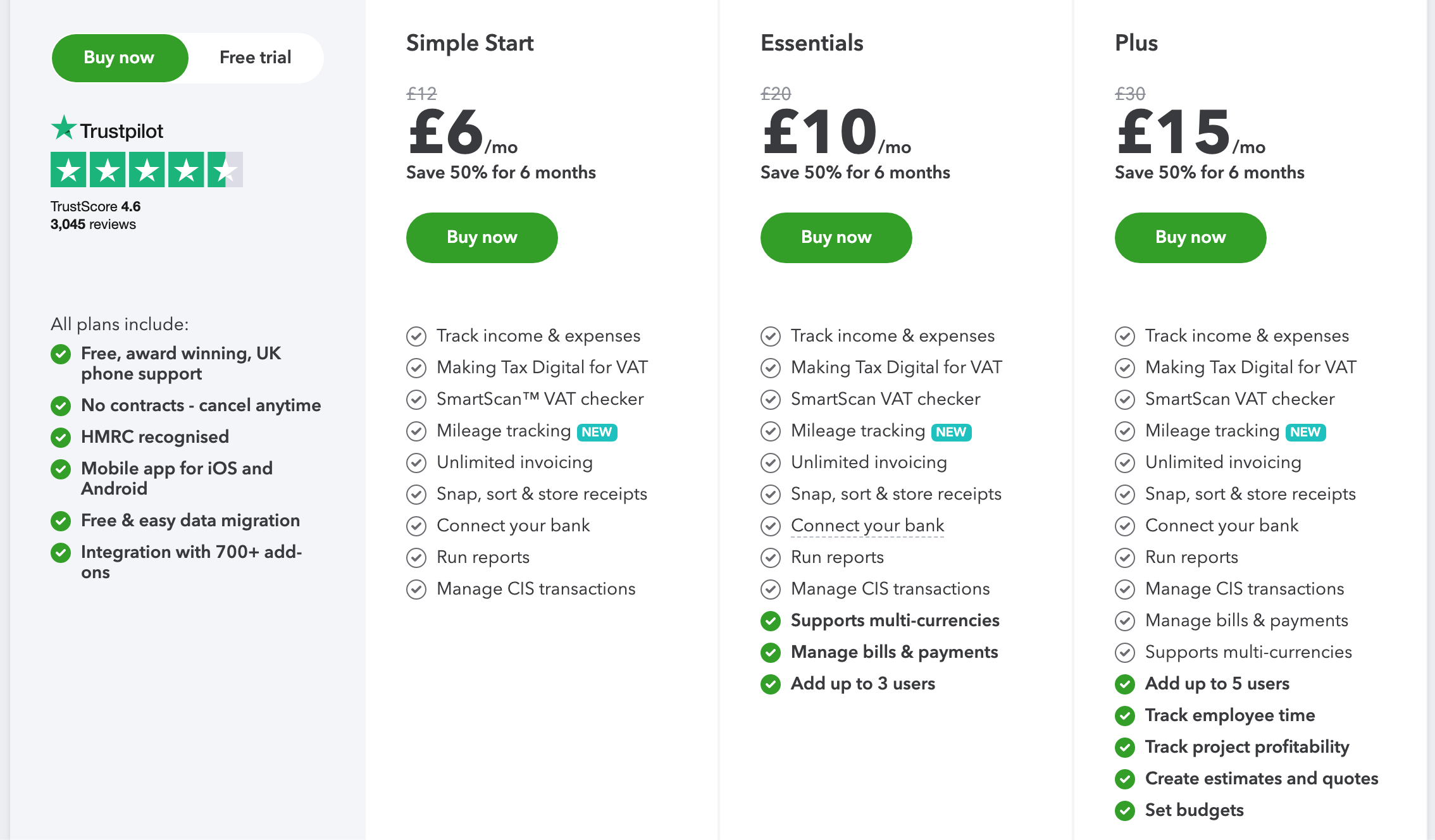Click the NEW badge in the Plus plan
This screenshot has height=840, width=1435.
[x=1305, y=432]
